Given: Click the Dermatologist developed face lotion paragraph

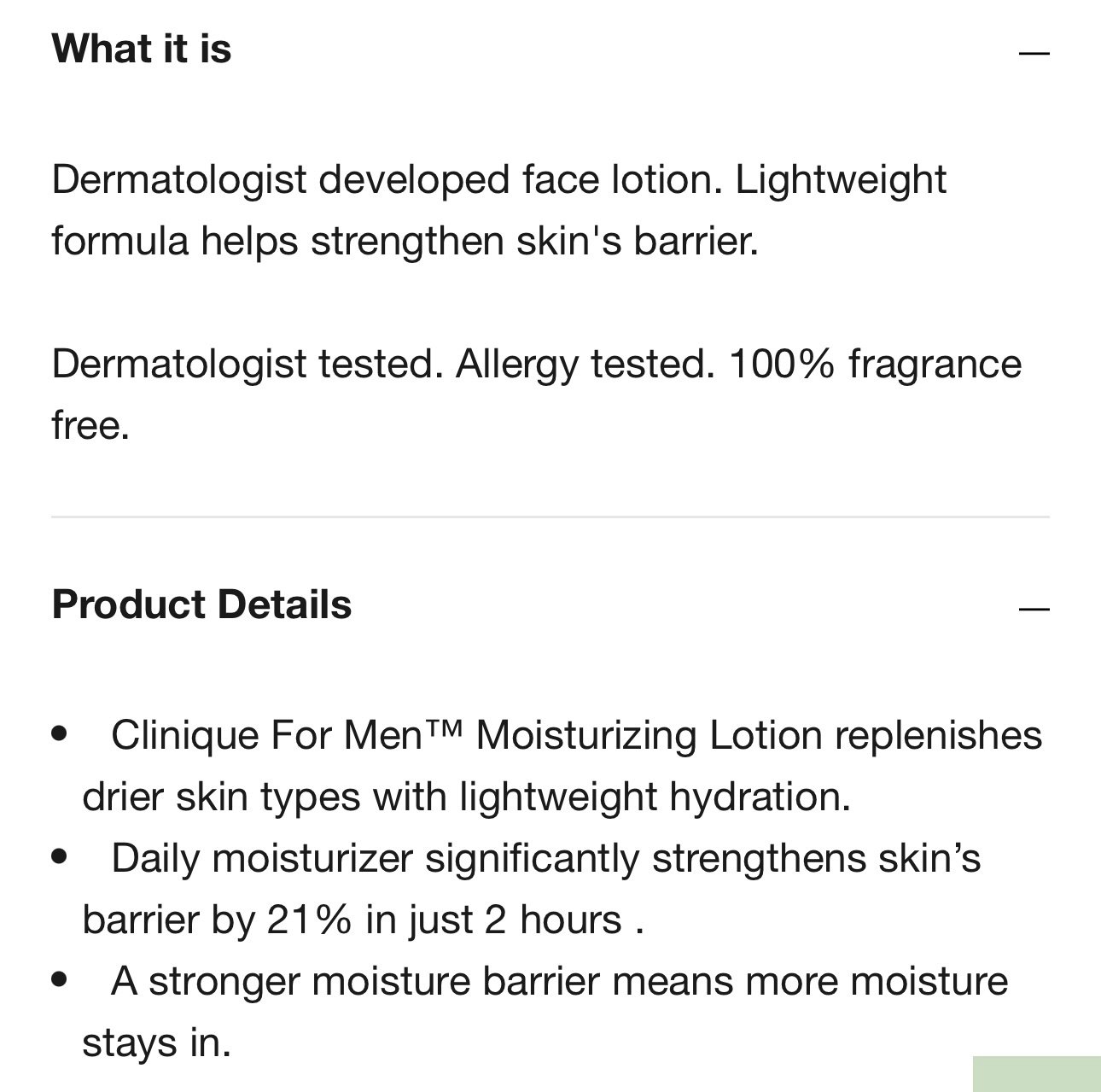Looking at the screenshot, I should click(499, 210).
